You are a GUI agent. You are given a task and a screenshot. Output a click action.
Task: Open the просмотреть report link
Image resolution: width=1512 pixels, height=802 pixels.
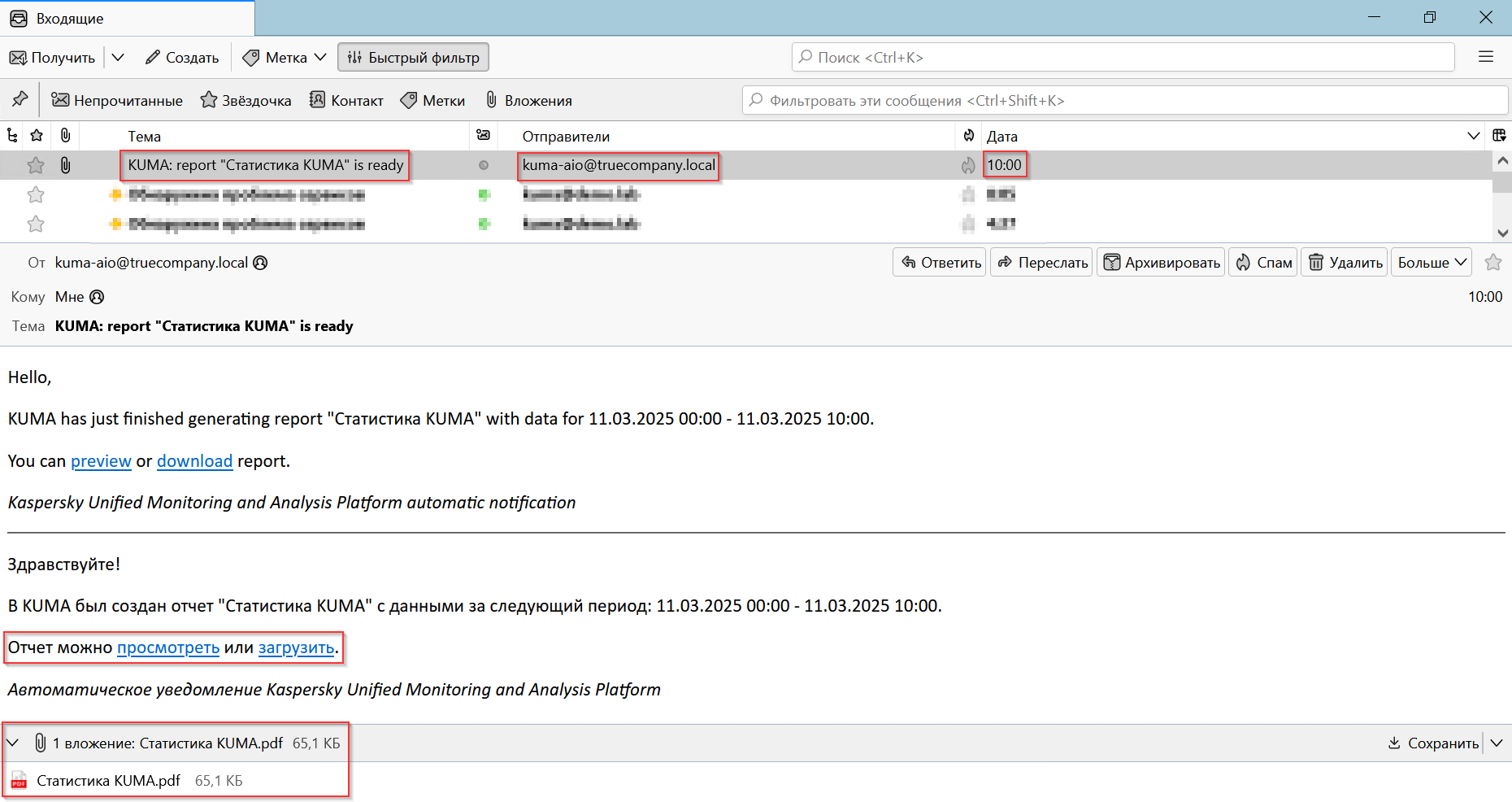click(x=168, y=647)
